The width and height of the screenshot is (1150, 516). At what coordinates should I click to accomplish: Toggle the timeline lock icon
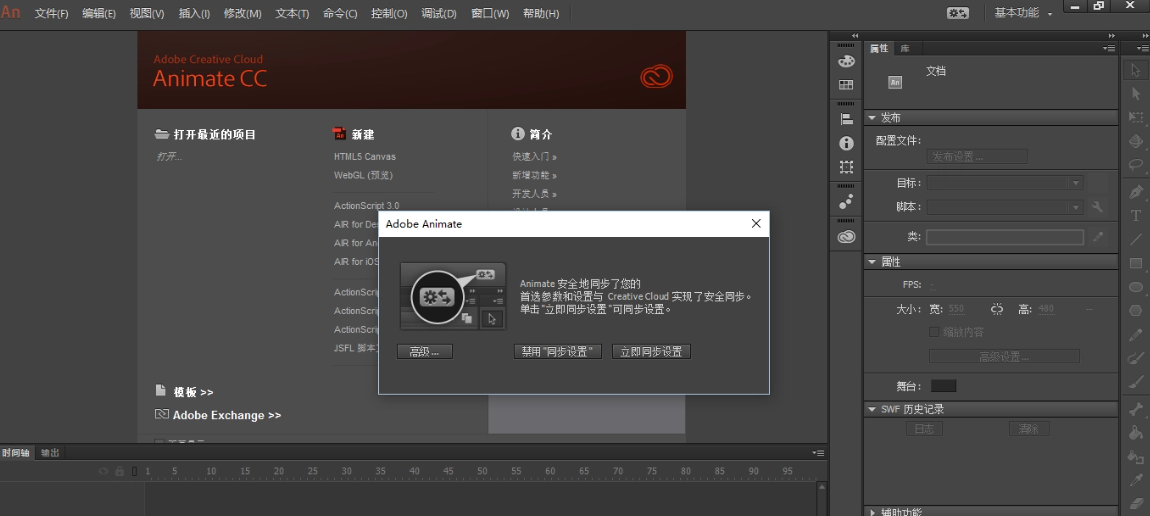[120, 471]
